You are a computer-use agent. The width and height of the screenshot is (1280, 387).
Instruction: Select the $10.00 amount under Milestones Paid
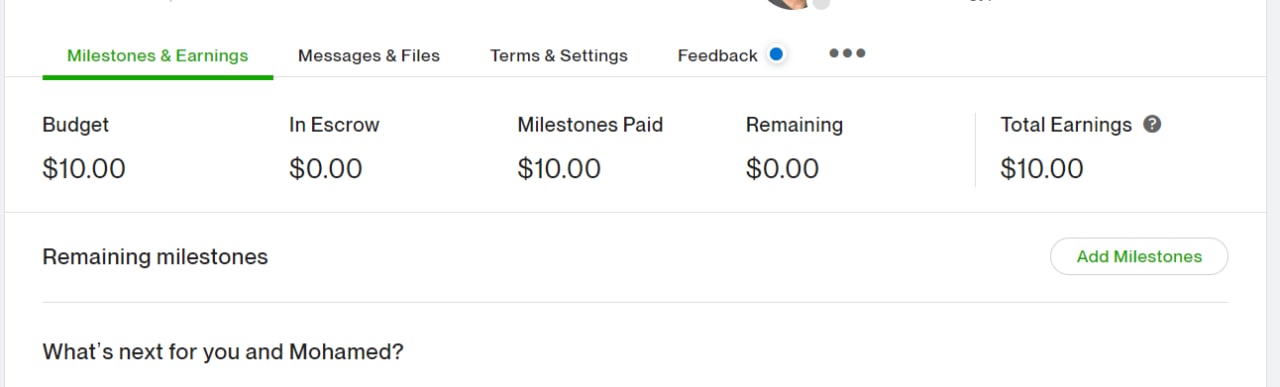(x=559, y=169)
